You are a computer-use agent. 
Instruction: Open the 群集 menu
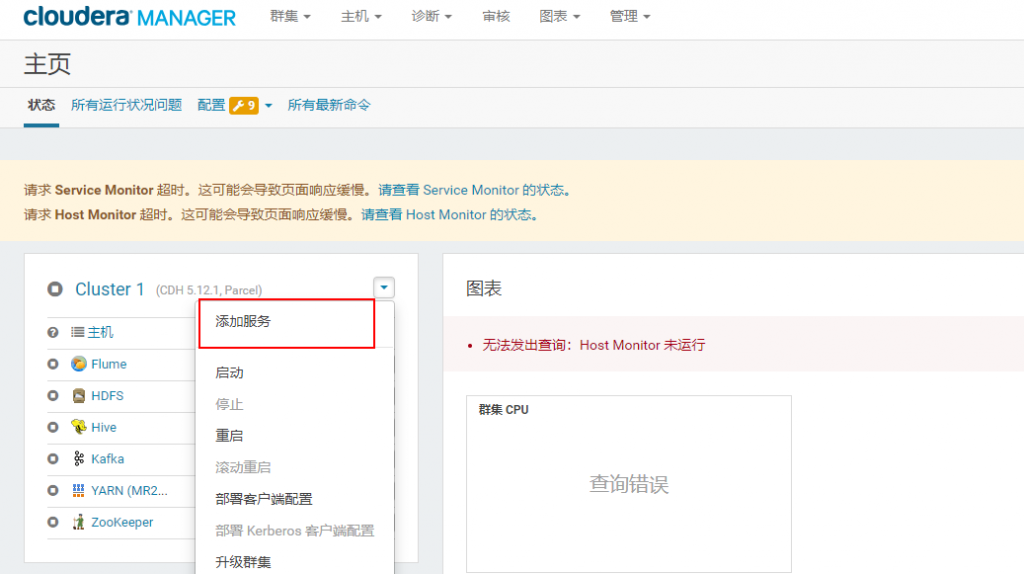pos(290,16)
